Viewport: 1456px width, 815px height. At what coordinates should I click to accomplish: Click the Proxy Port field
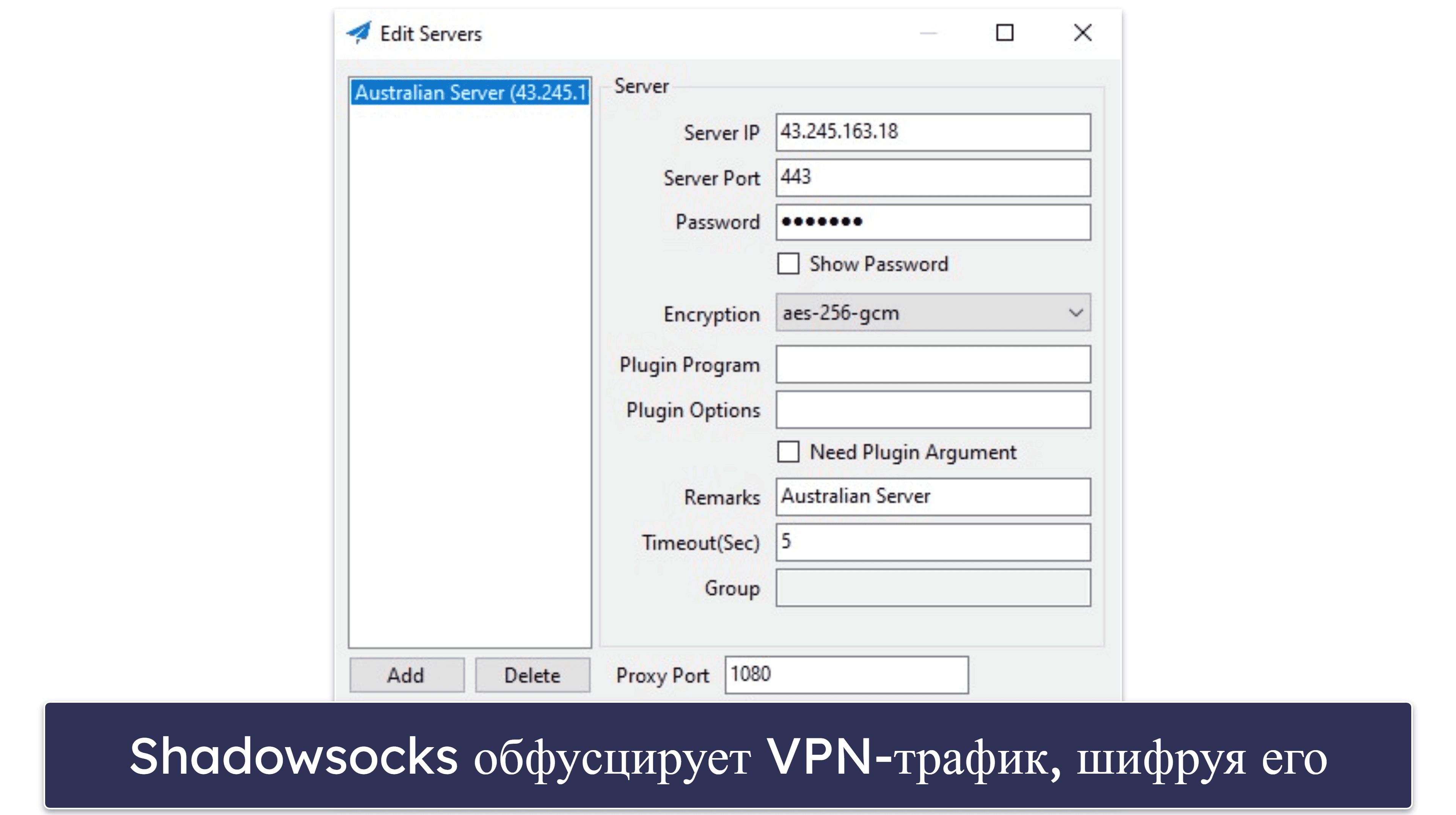pyautogui.click(x=846, y=675)
